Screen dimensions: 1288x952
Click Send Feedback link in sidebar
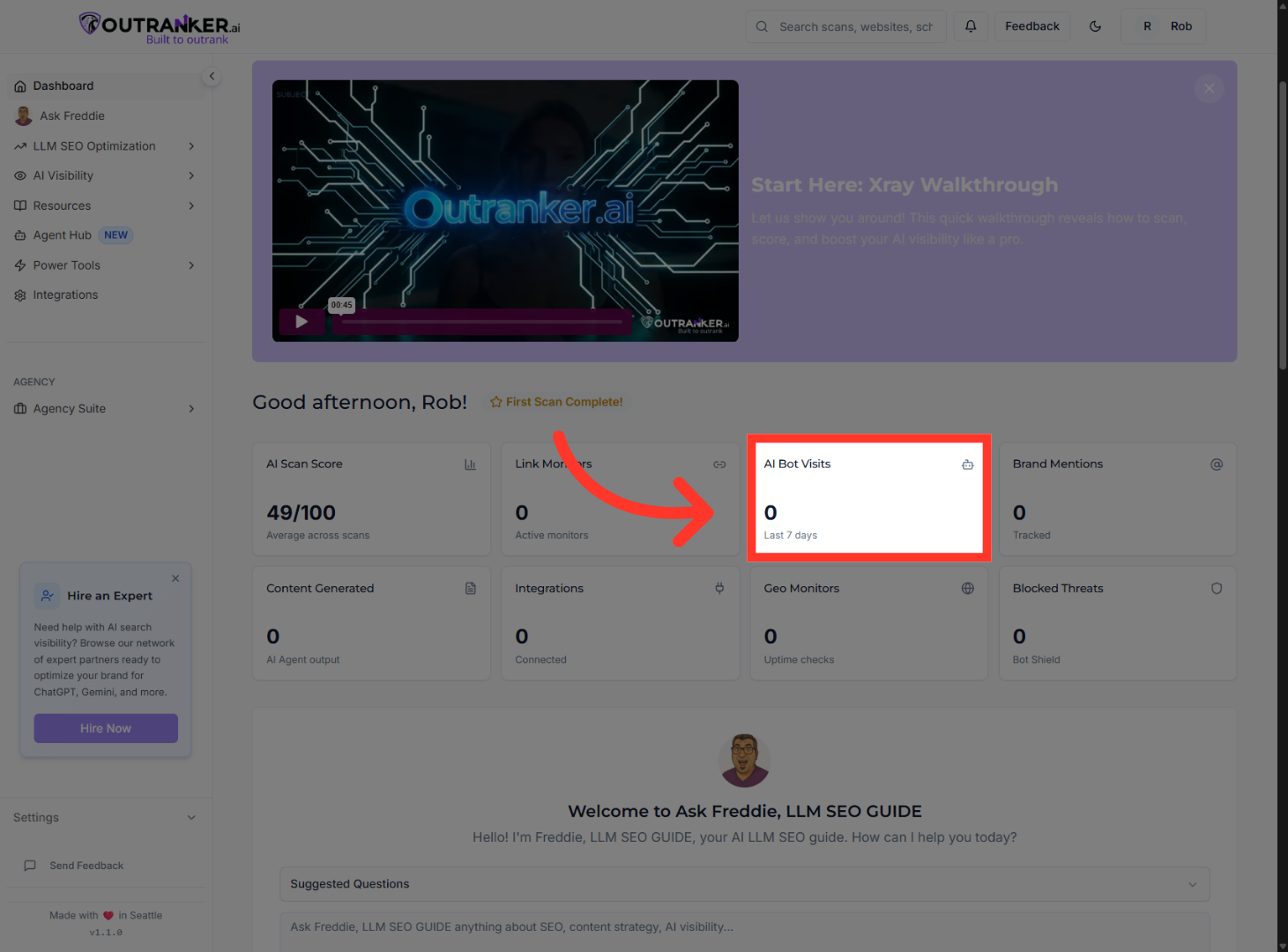click(x=86, y=866)
